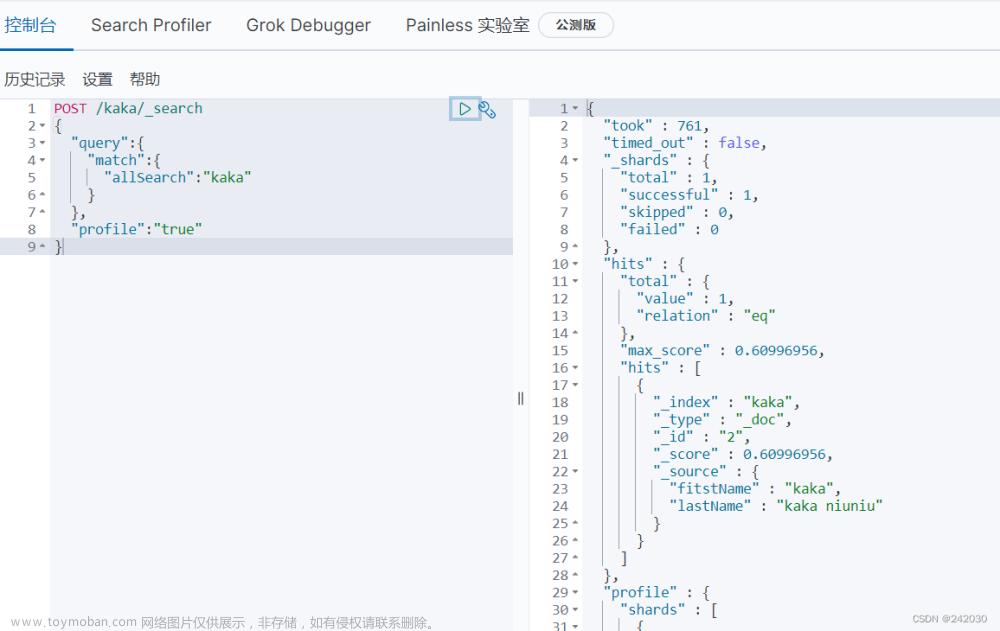Click the "successful" : 1 line

coord(689,195)
